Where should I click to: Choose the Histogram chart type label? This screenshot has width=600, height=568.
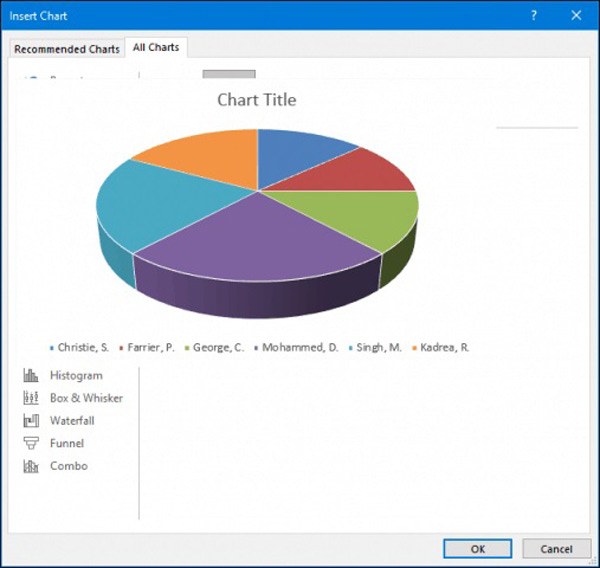(77, 375)
